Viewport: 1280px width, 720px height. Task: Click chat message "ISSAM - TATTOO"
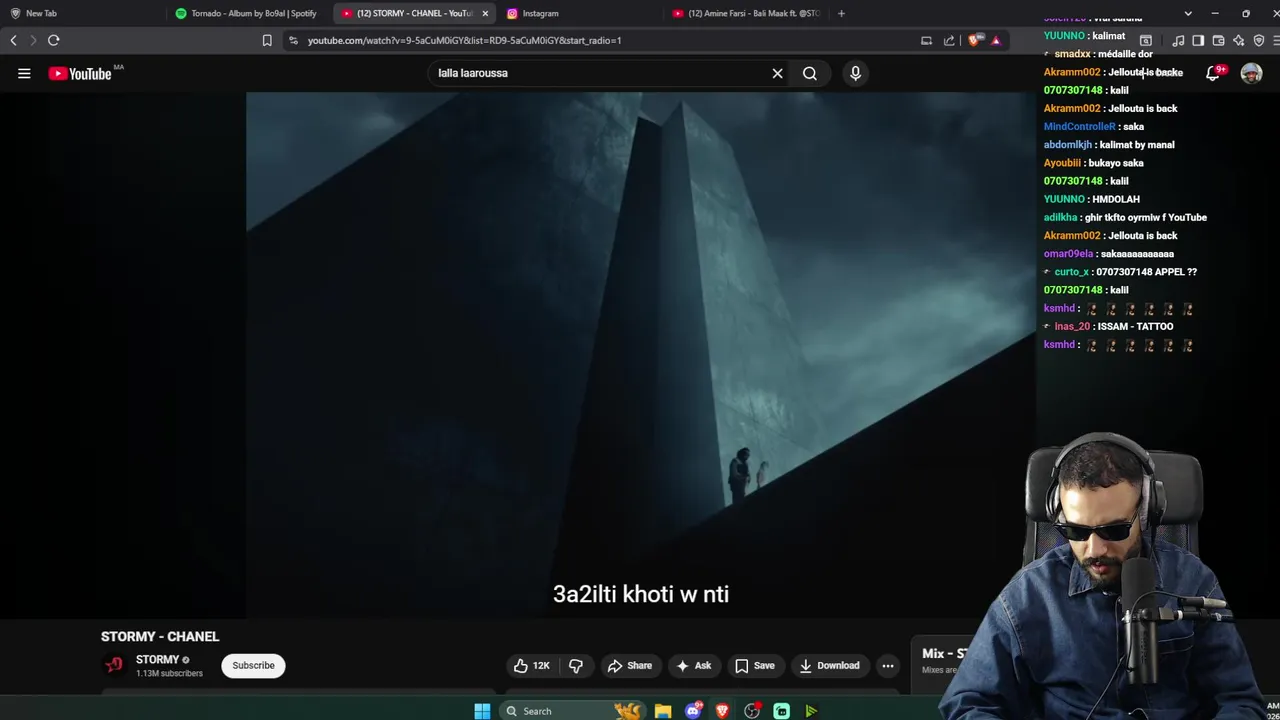tap(1135, 326)
